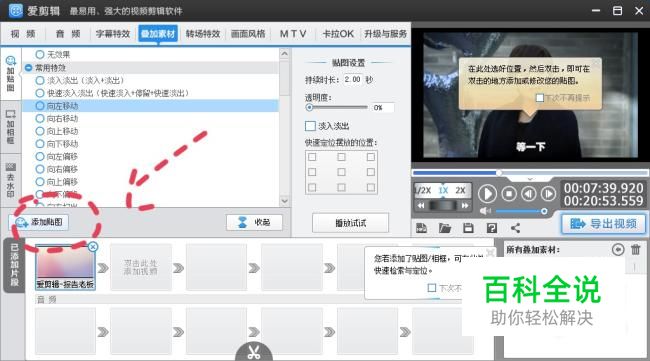Click the 收起 button

tap(255, 223)
